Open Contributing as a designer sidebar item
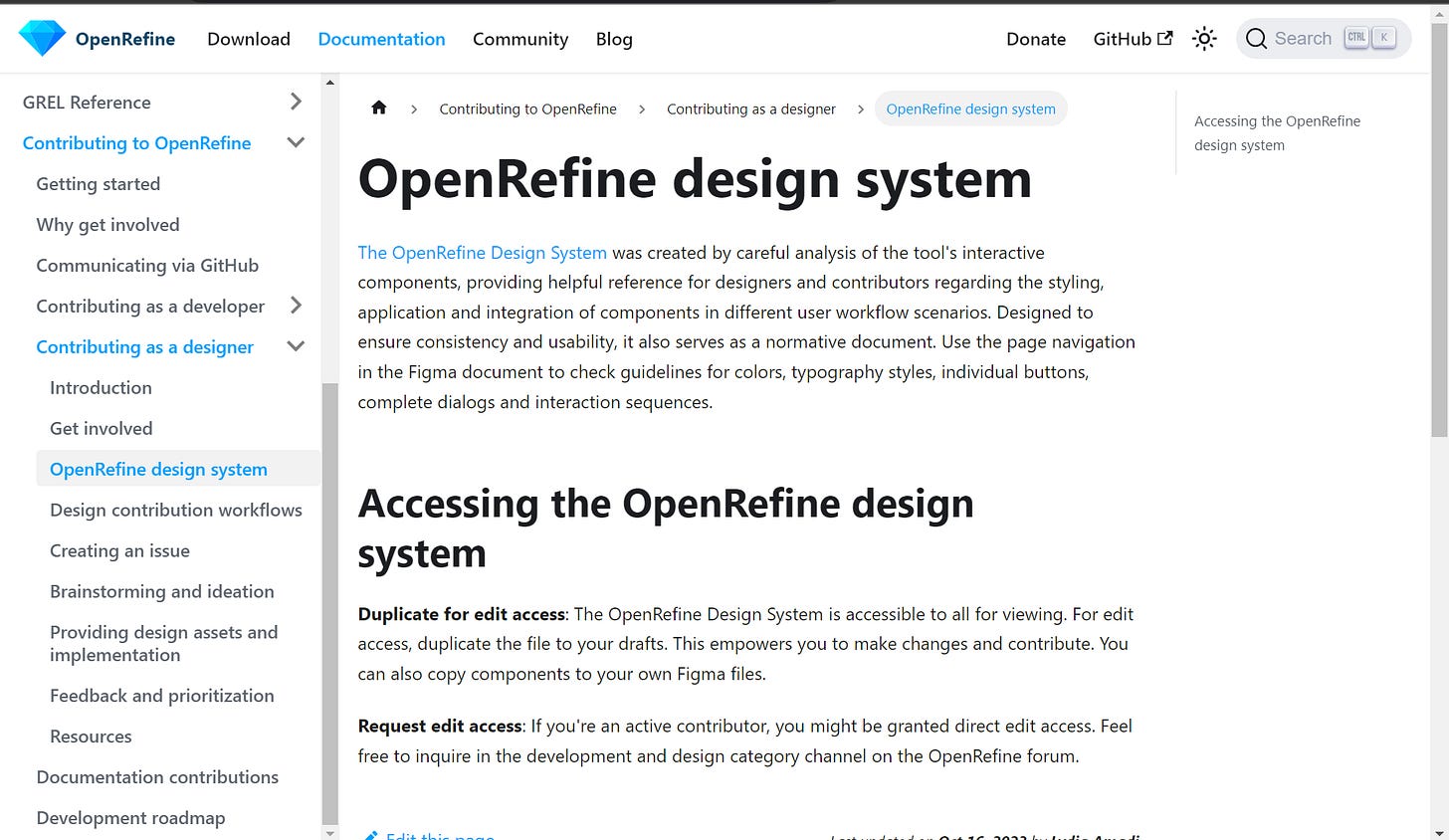Image resolution: width=1449 pixels, height=840 pixels. tap(144, 347)
